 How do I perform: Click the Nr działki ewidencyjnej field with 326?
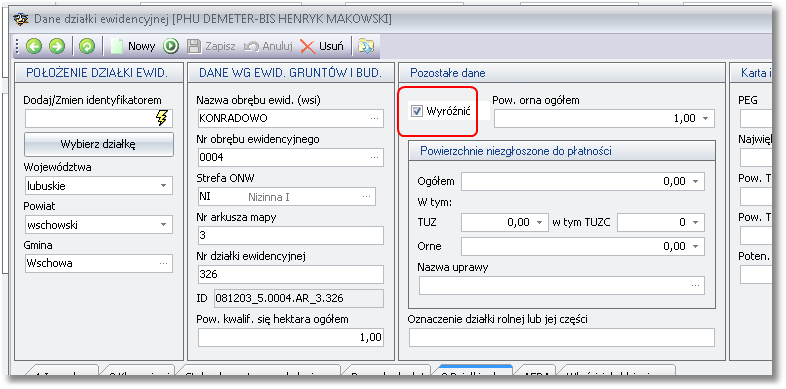[x=291, y=274]
